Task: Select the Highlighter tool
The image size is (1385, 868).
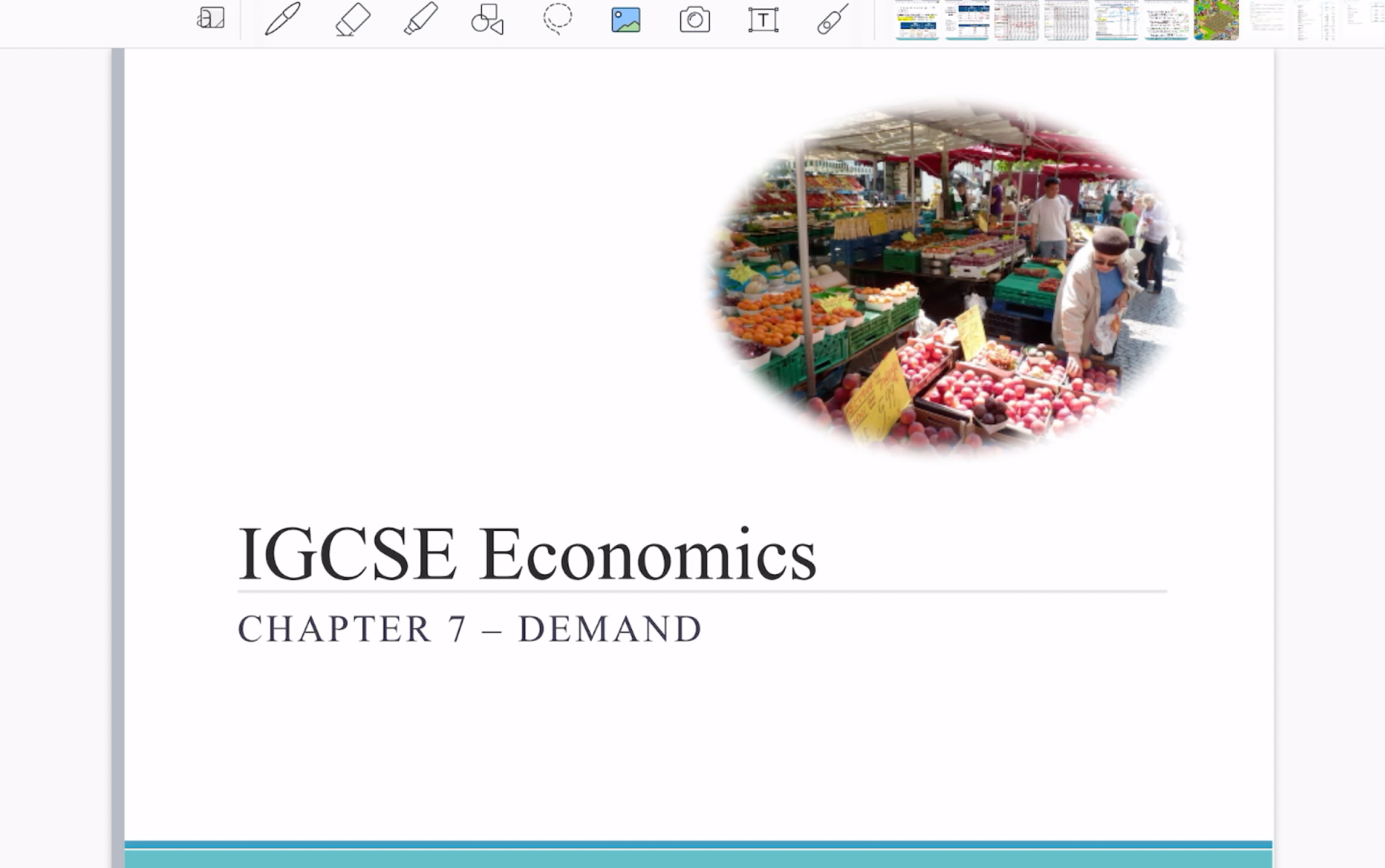Action: (421, 19)
